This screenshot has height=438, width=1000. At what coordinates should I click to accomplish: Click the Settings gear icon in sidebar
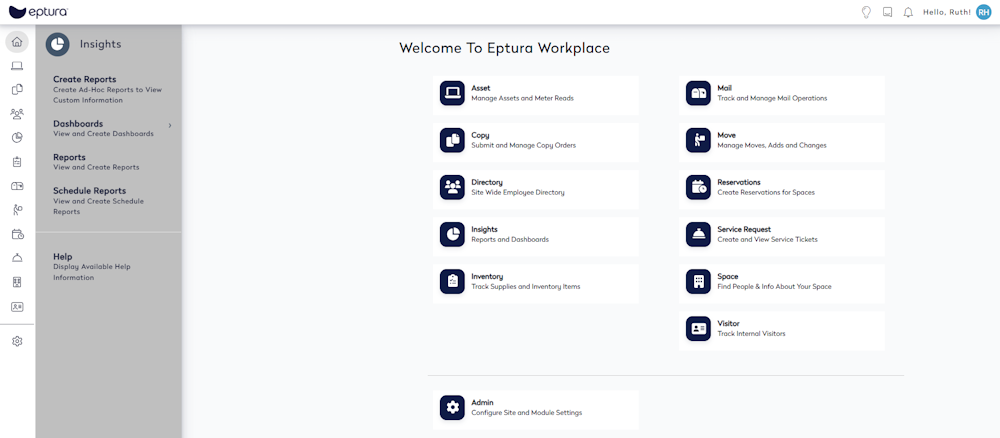coord(17,341)
